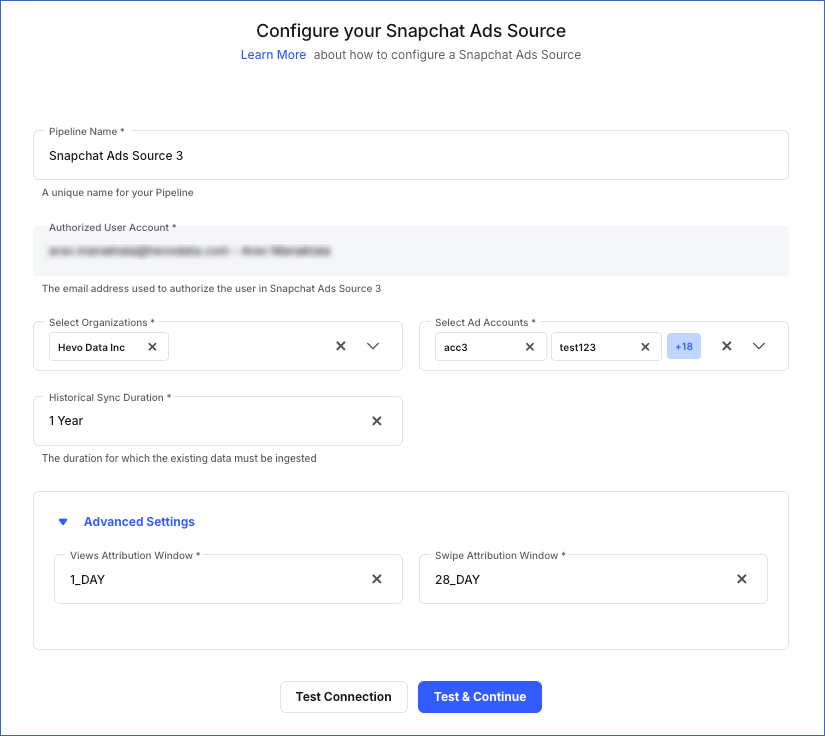The height and width of the screenshot is (736, 825).
Task: Clear the Historical Sync Duration field
Action: coord(377,421)
